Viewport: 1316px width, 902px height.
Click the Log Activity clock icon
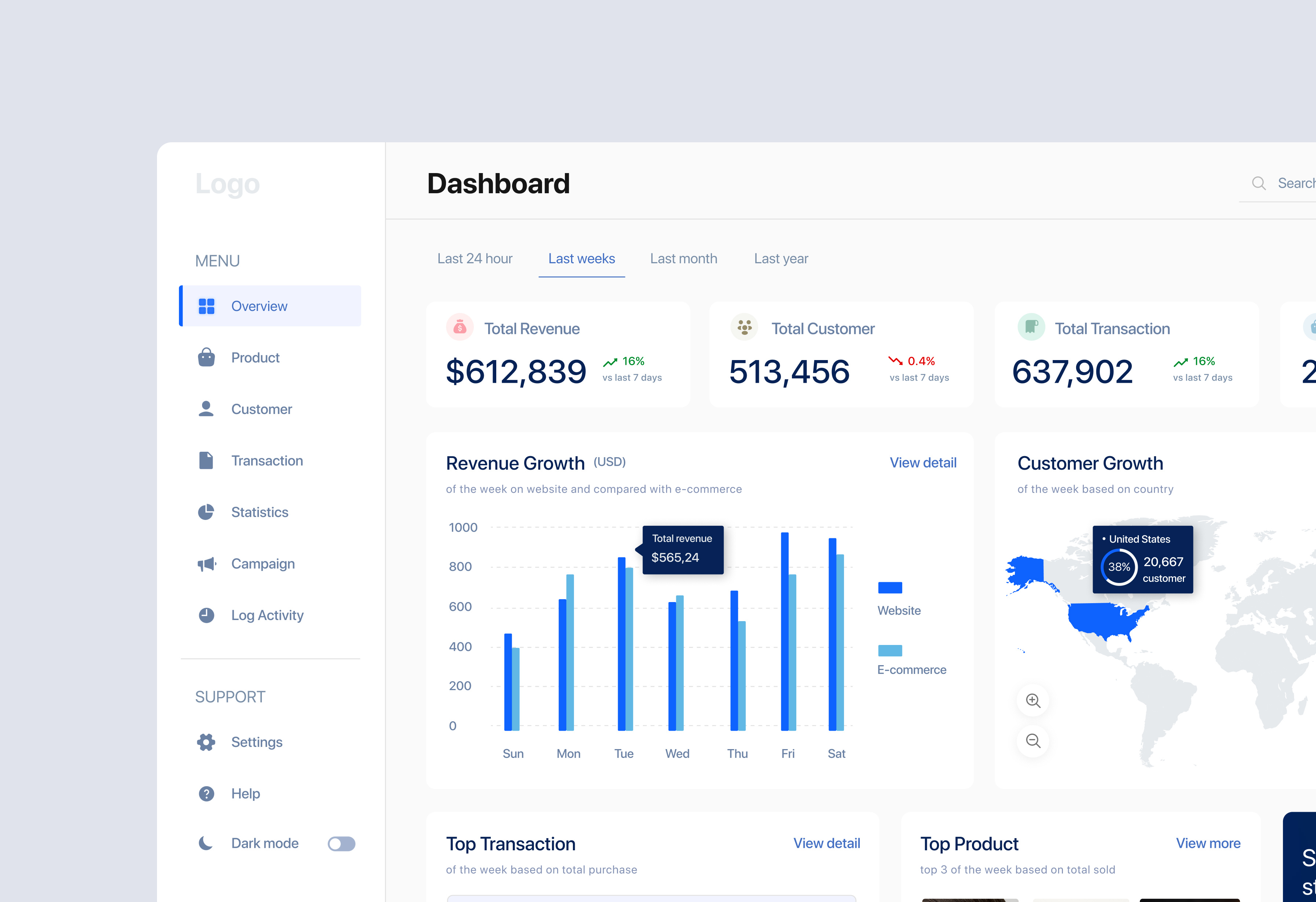point(206,615)
